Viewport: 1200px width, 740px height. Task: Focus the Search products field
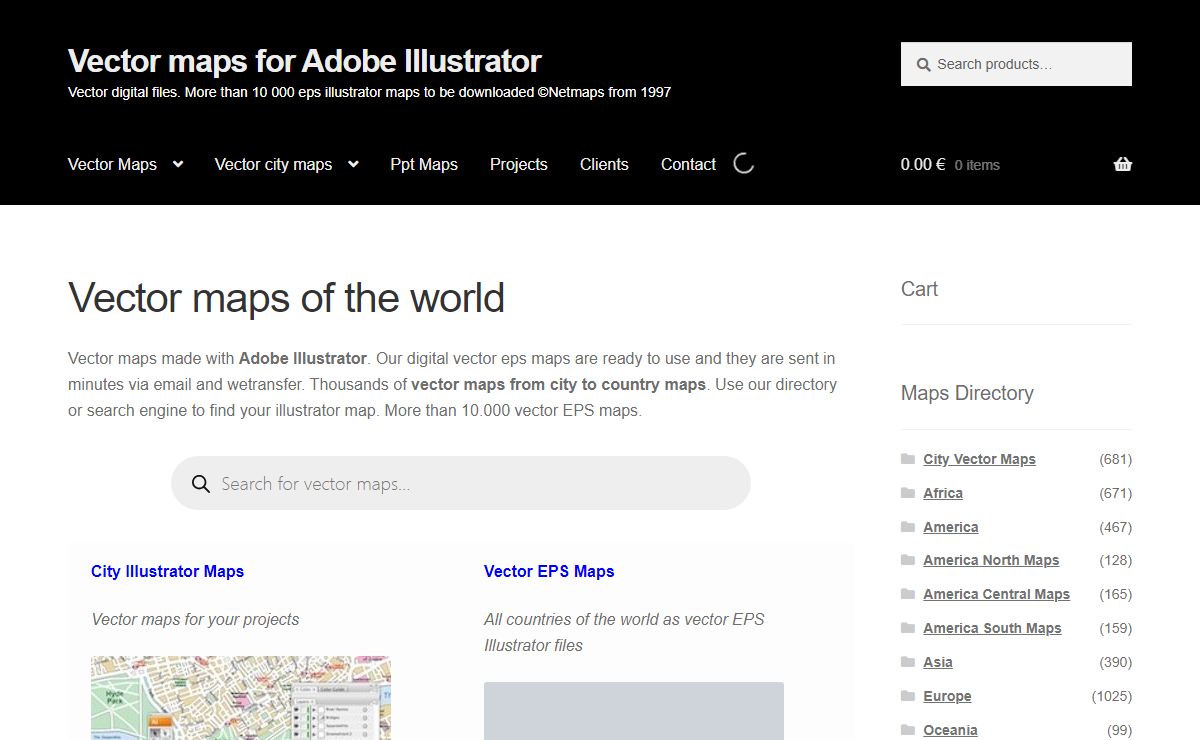click(x=1016, y=64)
